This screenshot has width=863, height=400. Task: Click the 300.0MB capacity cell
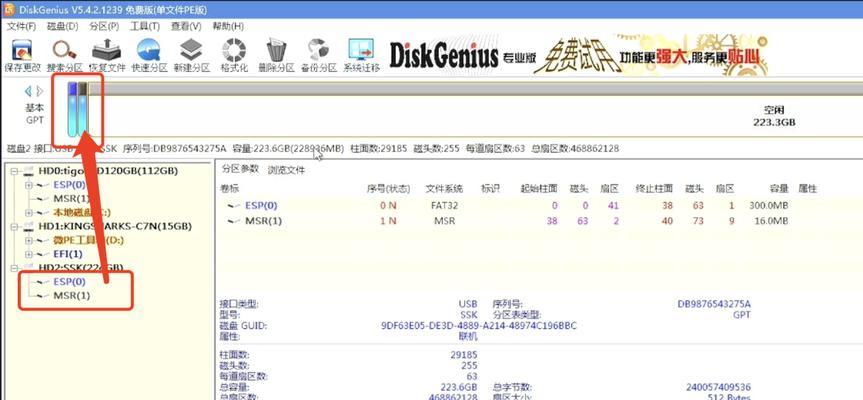(769, 206)
